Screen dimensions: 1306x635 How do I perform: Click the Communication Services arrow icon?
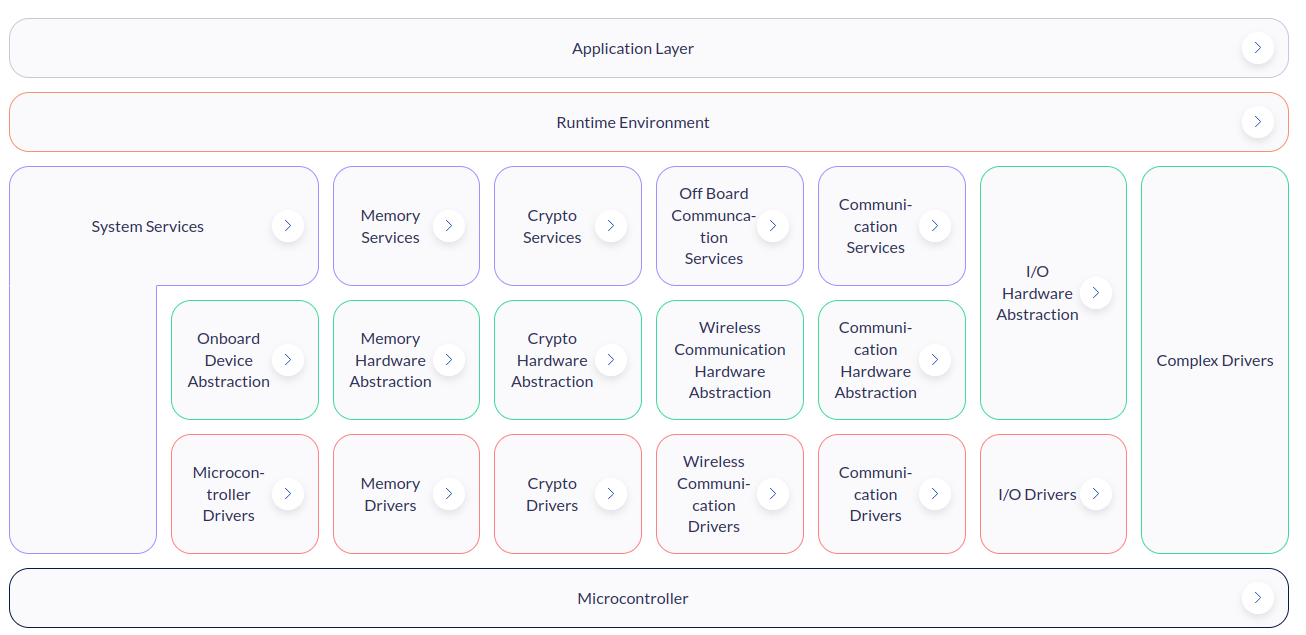(934, 226)
